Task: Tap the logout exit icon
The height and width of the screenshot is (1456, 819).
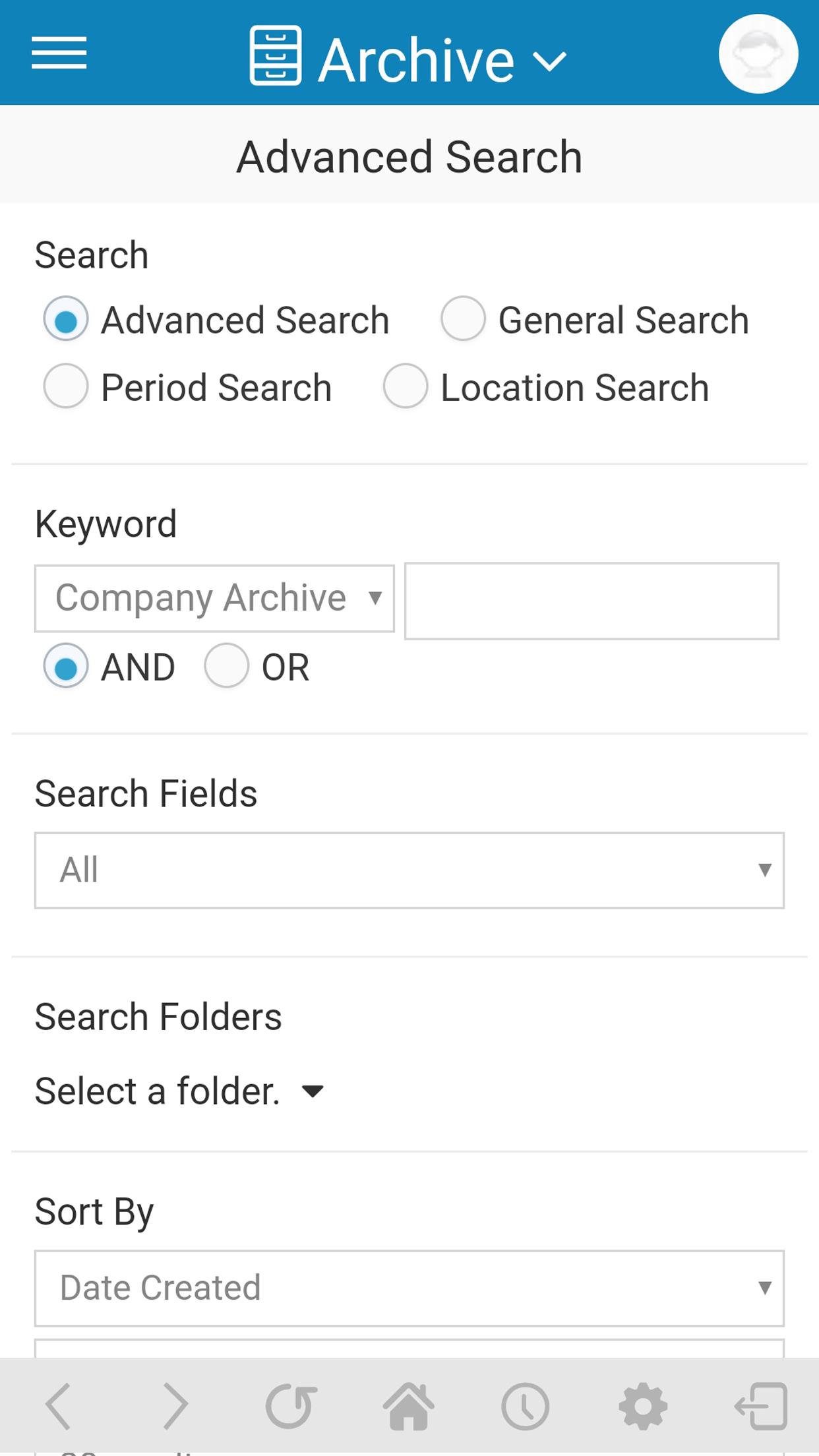Action: tap(761, 1405)
